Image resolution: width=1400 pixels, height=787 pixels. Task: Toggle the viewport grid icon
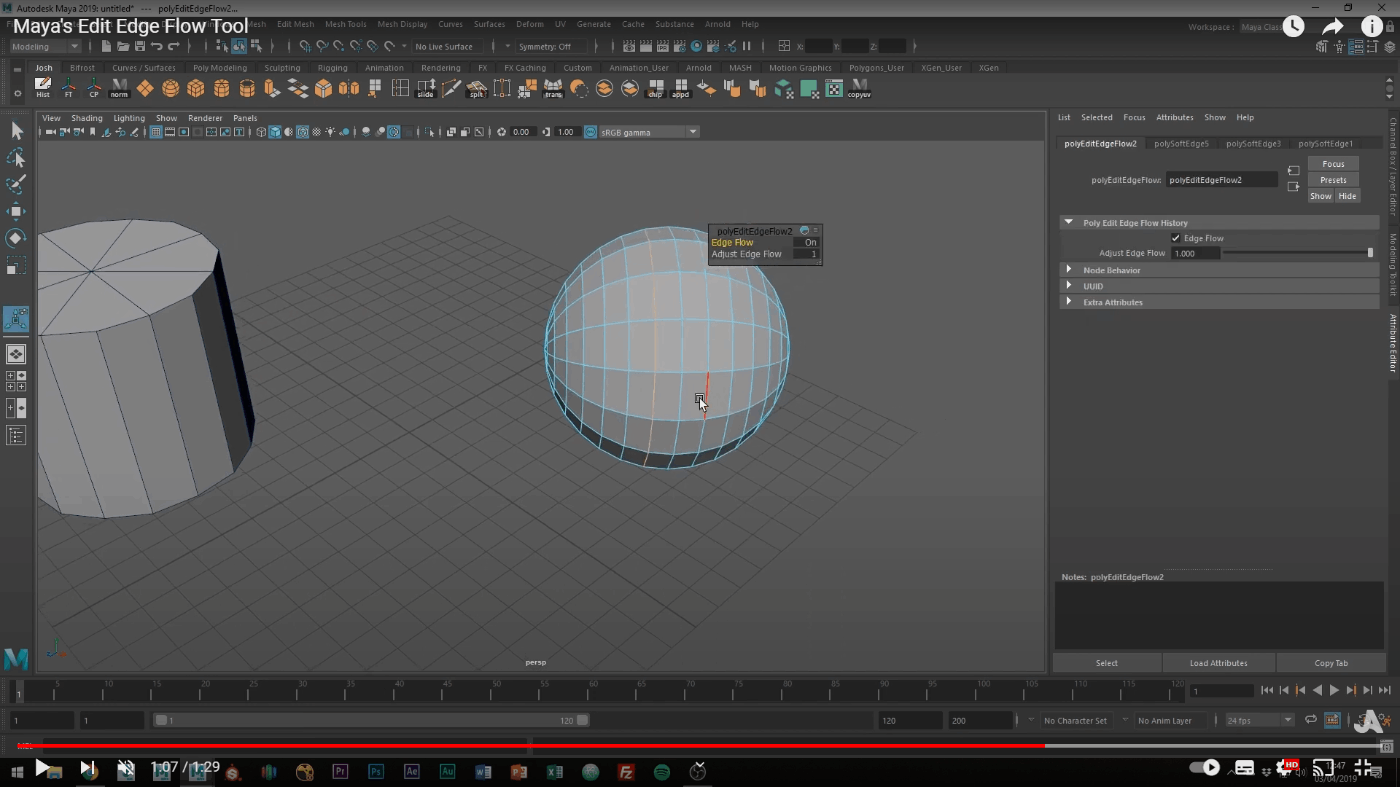click(x=156, y=132)
